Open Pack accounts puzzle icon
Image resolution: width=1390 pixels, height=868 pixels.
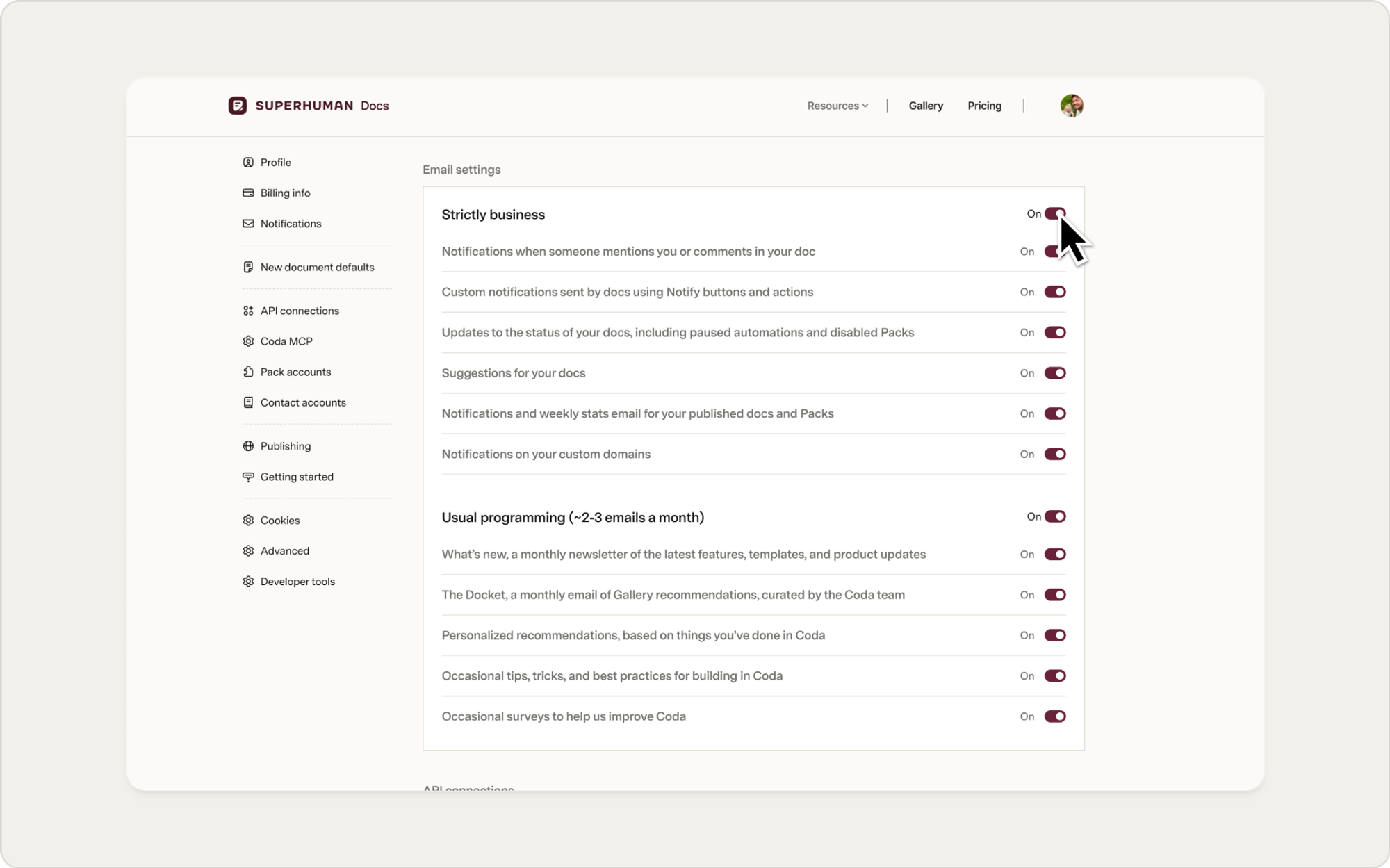(248, 372)
